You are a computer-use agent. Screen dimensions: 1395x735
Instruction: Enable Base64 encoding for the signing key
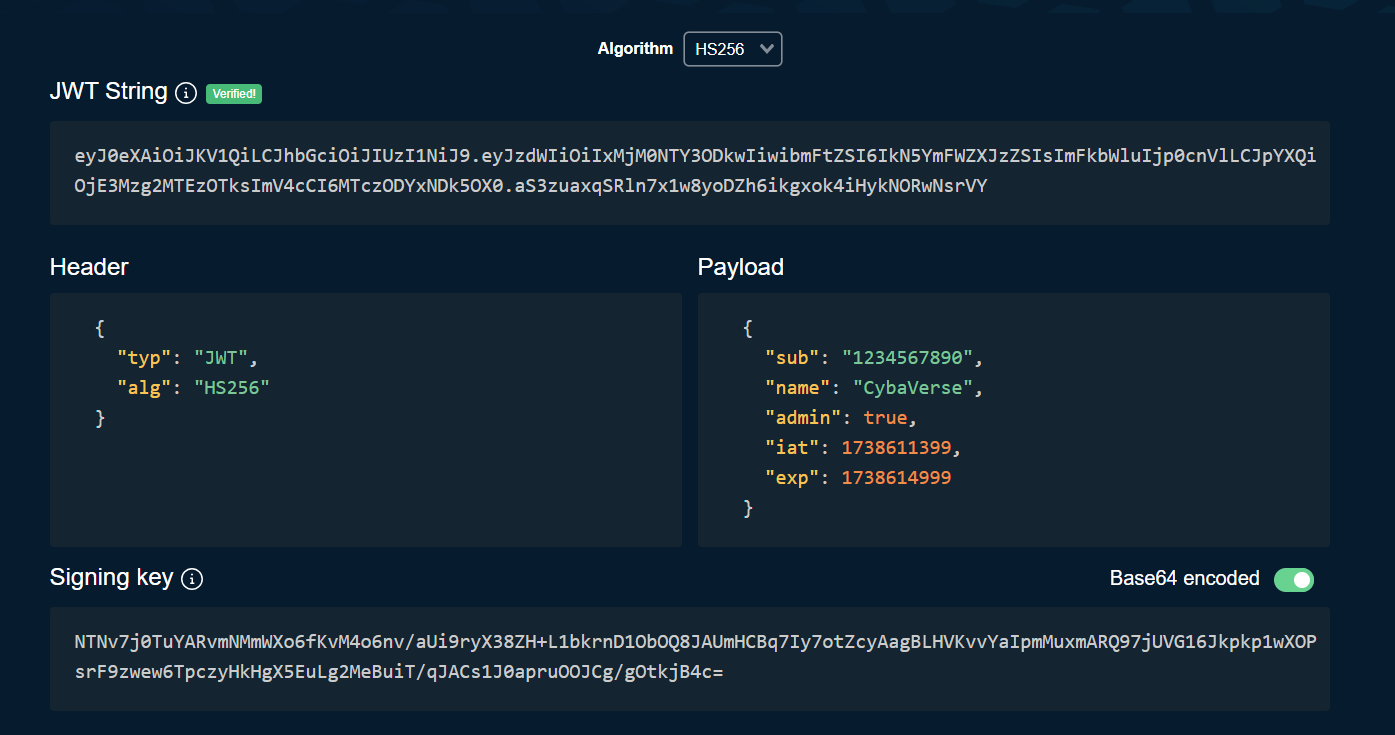pyautogui.click(x=1294, y=579)
